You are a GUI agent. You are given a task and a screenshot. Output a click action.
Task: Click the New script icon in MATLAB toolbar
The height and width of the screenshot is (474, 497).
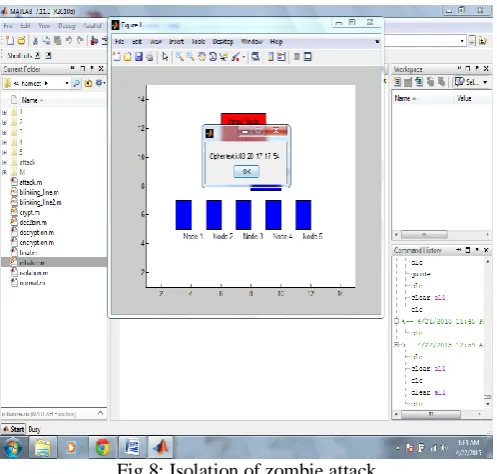[x=10, y=40]
